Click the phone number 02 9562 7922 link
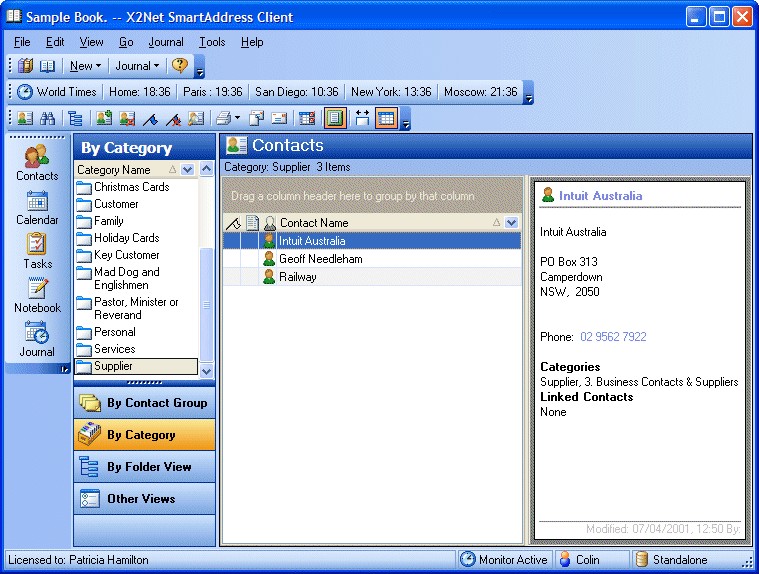The image size is (759, 574). (x=613, y=337)
